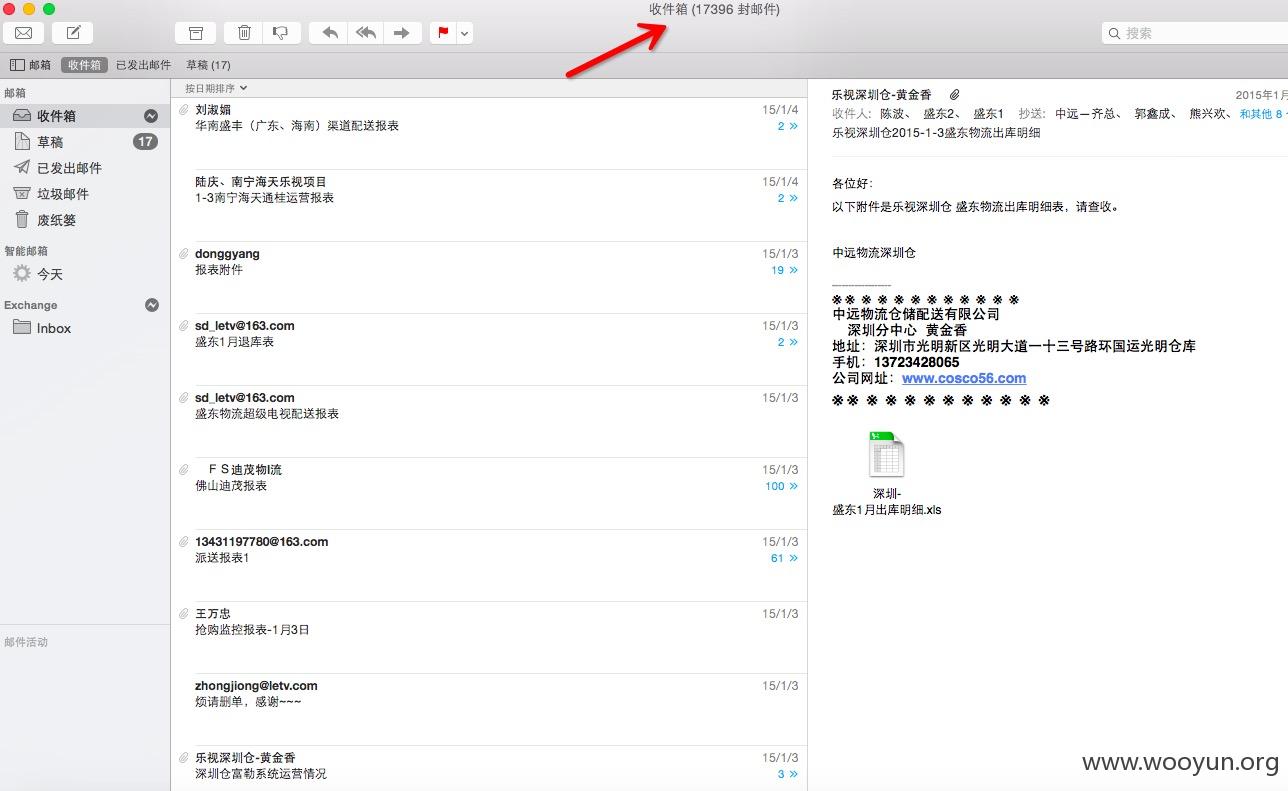Screen dimensions: 1288x791
Task: Expand 收件箱 with its circled chevron
Action: click(x=151, y=116)
